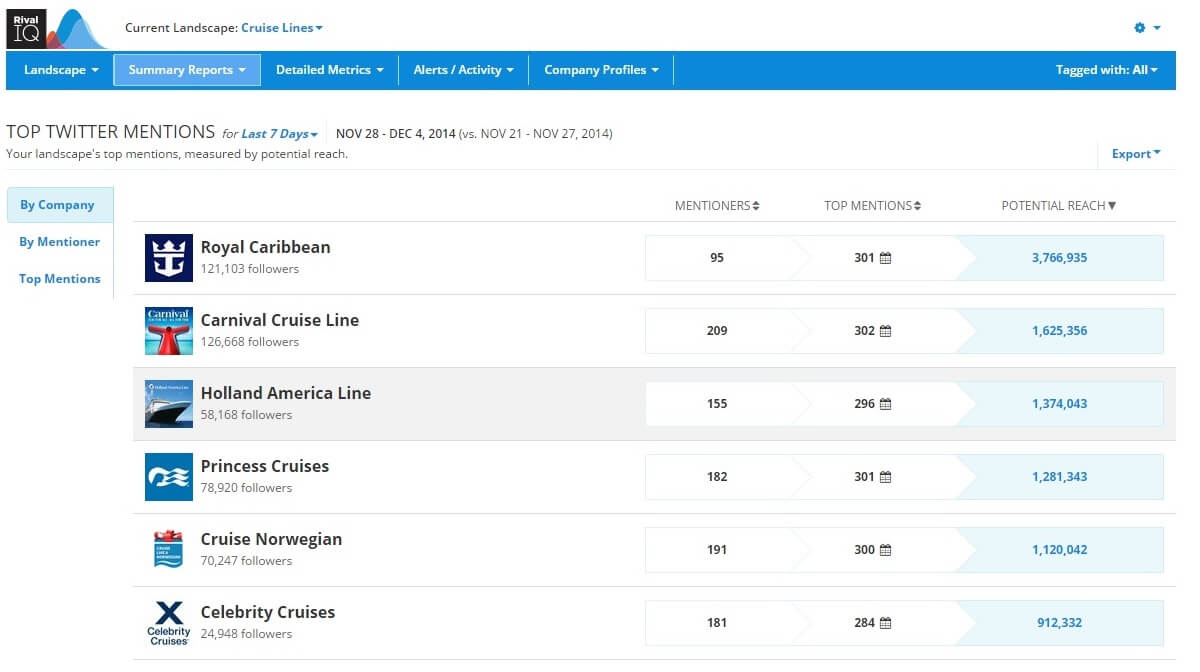Sort table by Top Mentions column
The image size is (1200, 672).
[872, 206]
